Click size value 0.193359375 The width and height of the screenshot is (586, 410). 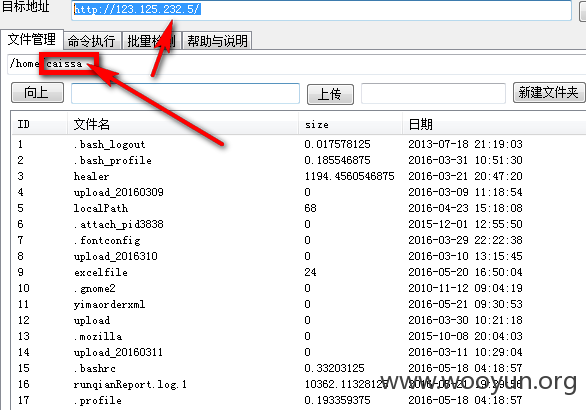(337, 400)
